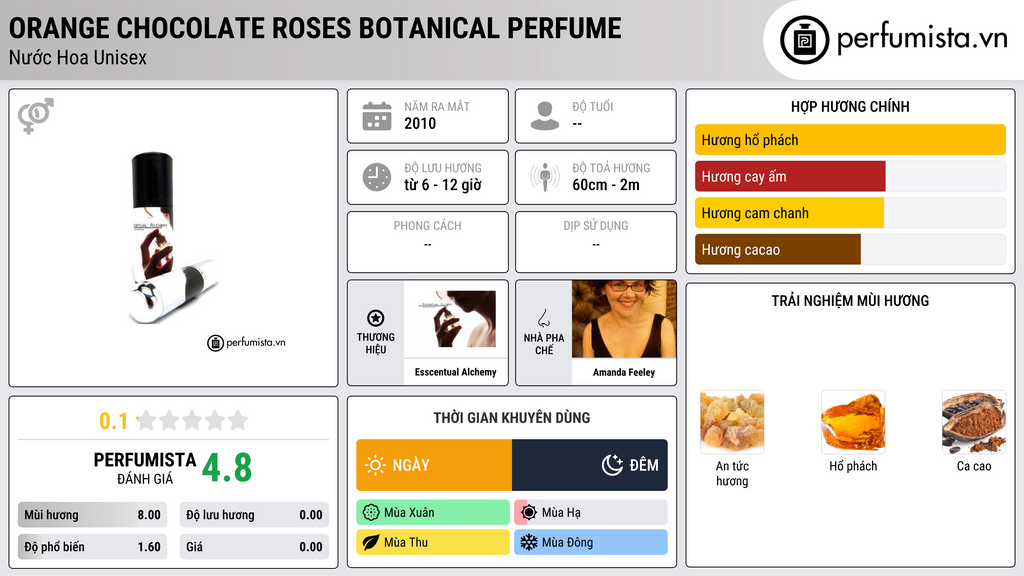Select the Hương cam chanh accord bar

point(850,213)
